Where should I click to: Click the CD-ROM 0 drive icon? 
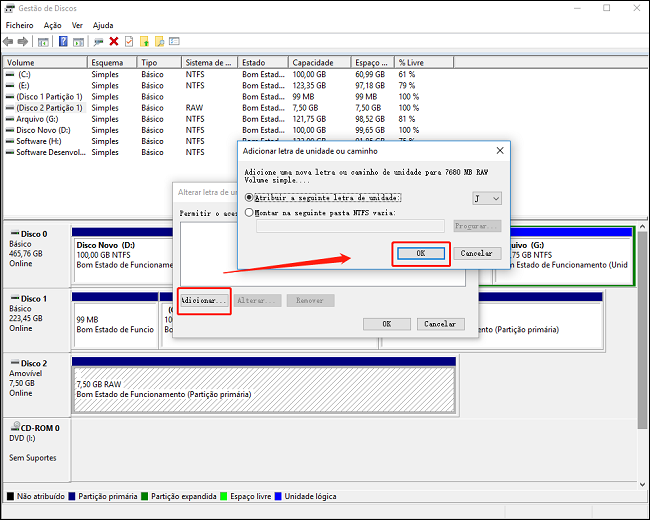tap(15, 426)
